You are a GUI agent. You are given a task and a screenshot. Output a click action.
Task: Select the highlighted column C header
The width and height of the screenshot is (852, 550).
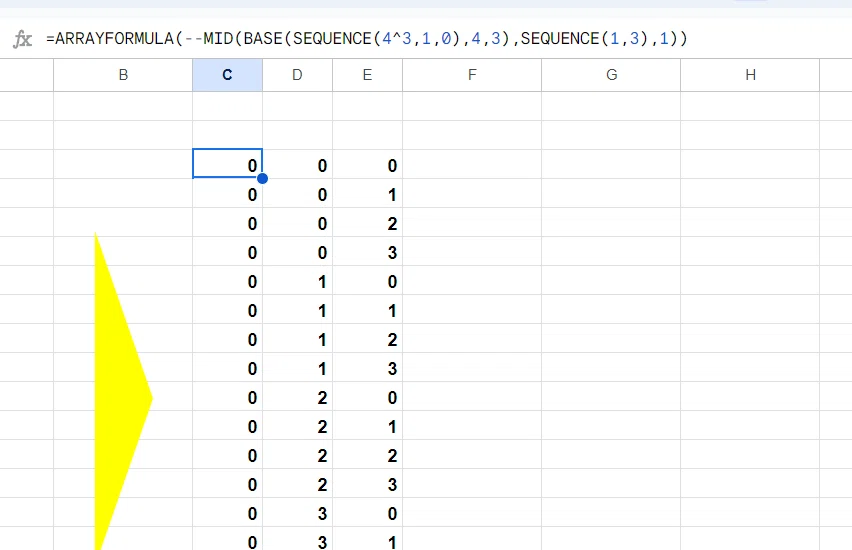pos(228,75)
